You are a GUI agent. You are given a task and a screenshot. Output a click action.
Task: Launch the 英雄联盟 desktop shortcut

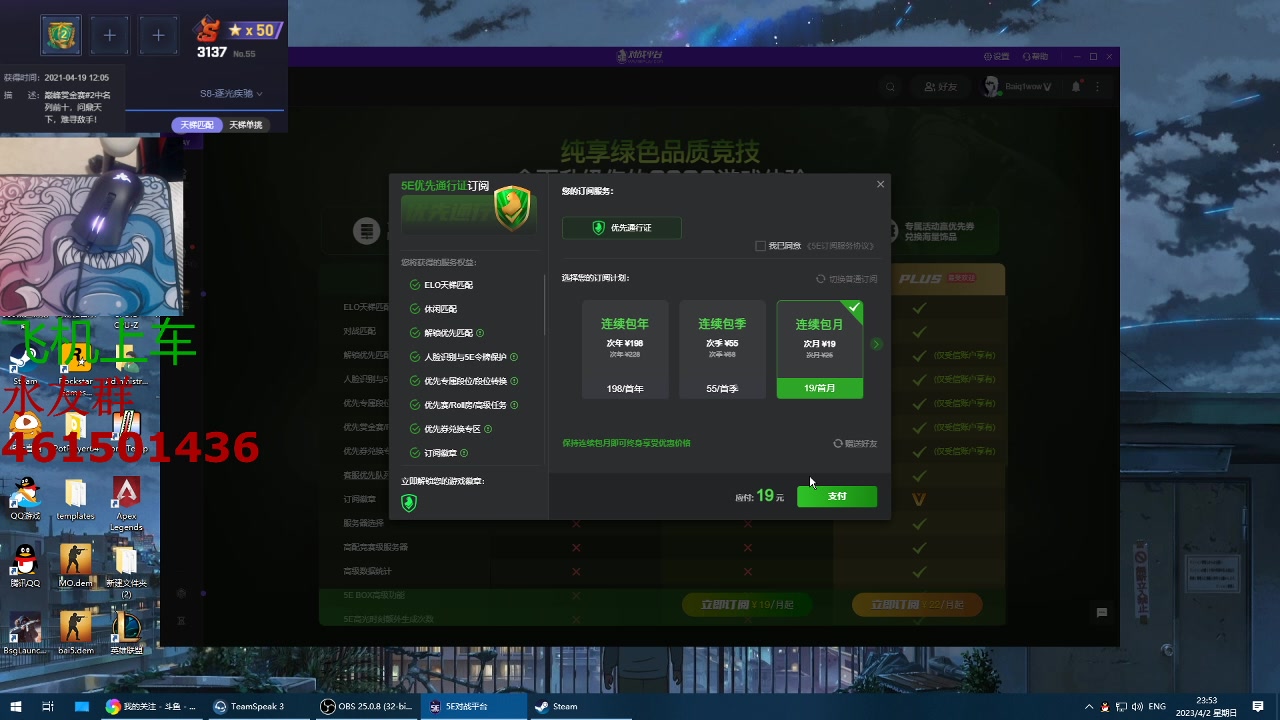pos(126,633)
